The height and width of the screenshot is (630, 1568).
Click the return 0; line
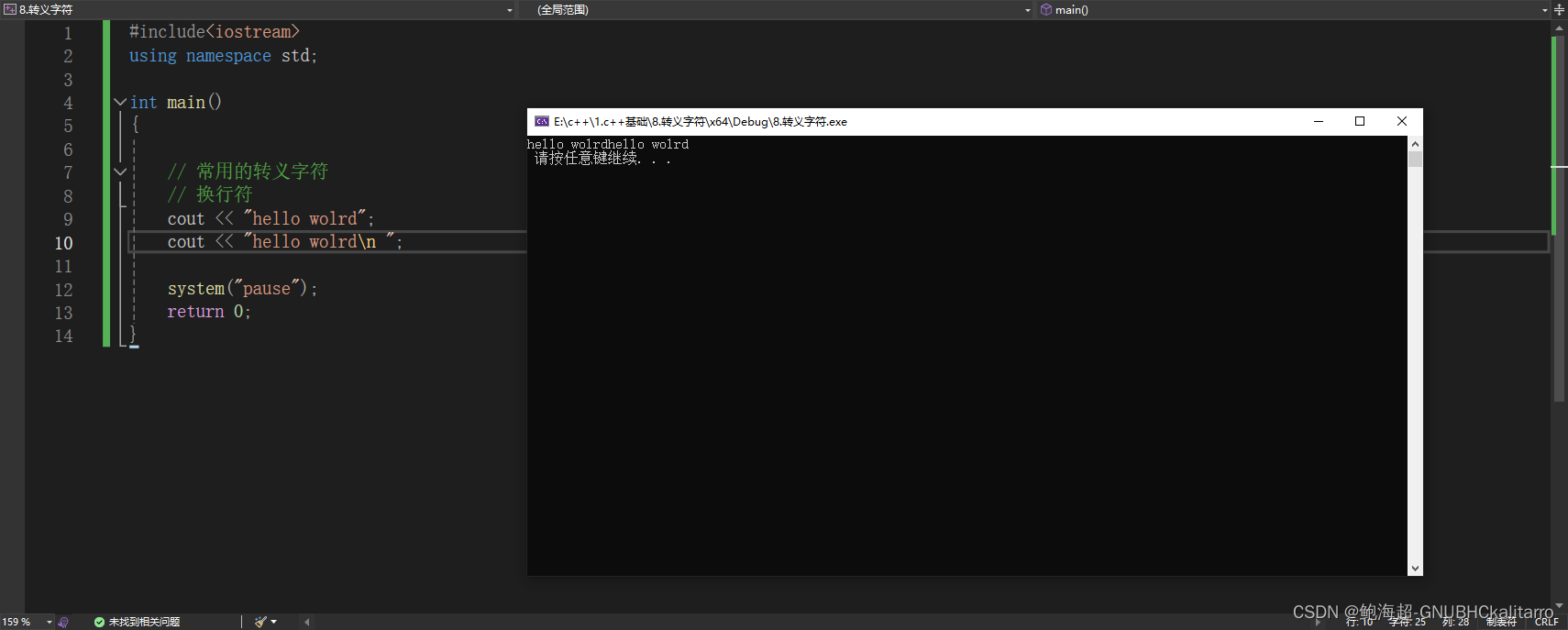click(208, 312)
